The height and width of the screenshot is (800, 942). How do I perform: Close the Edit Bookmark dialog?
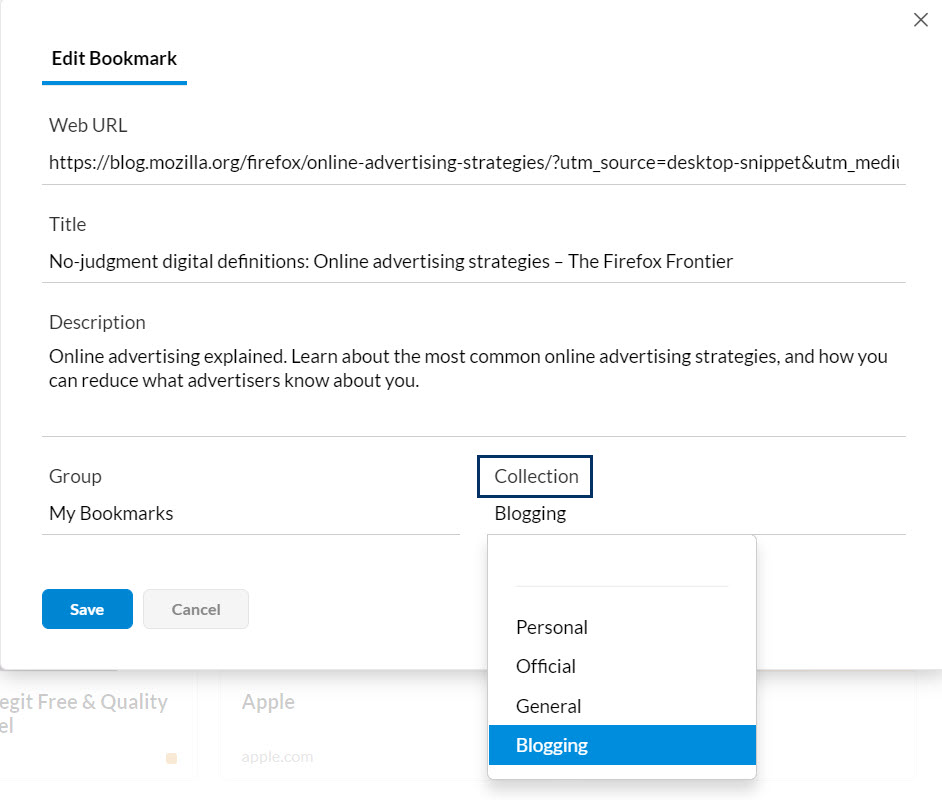[920, 20]
